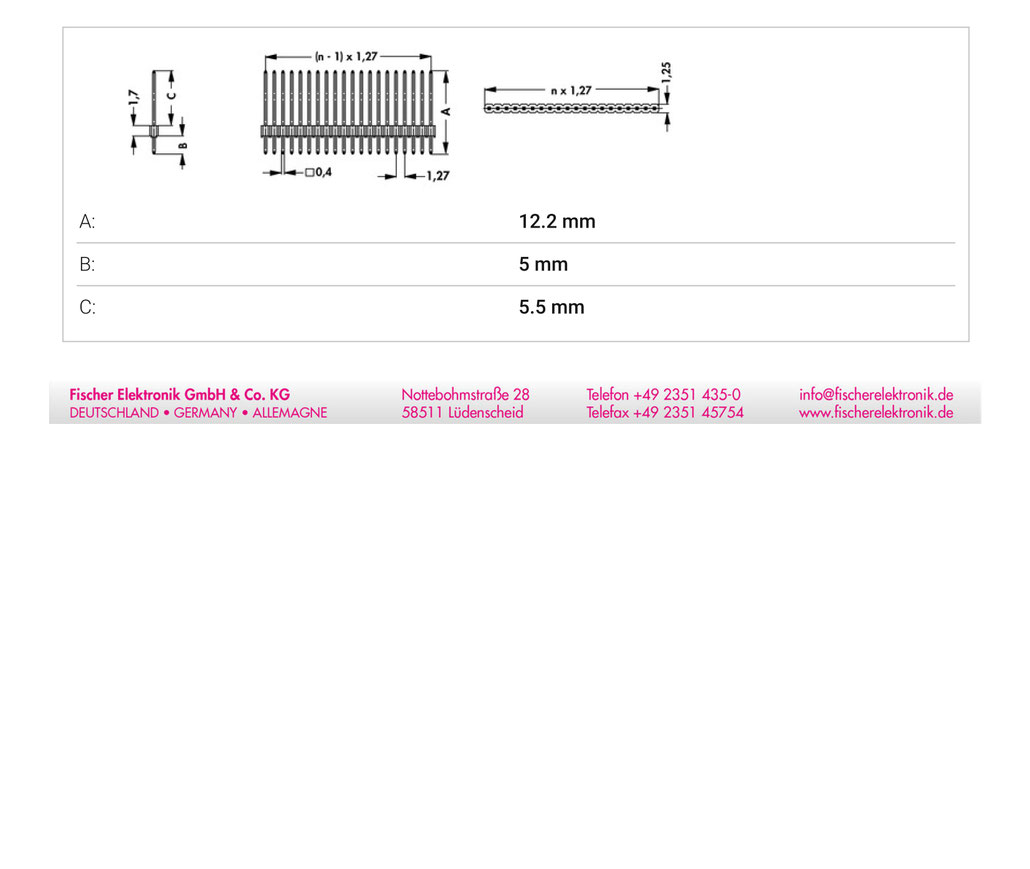Screen dimensions: 1030x869
Task: Click the B: dimension row label
Action: click(87, 264)
